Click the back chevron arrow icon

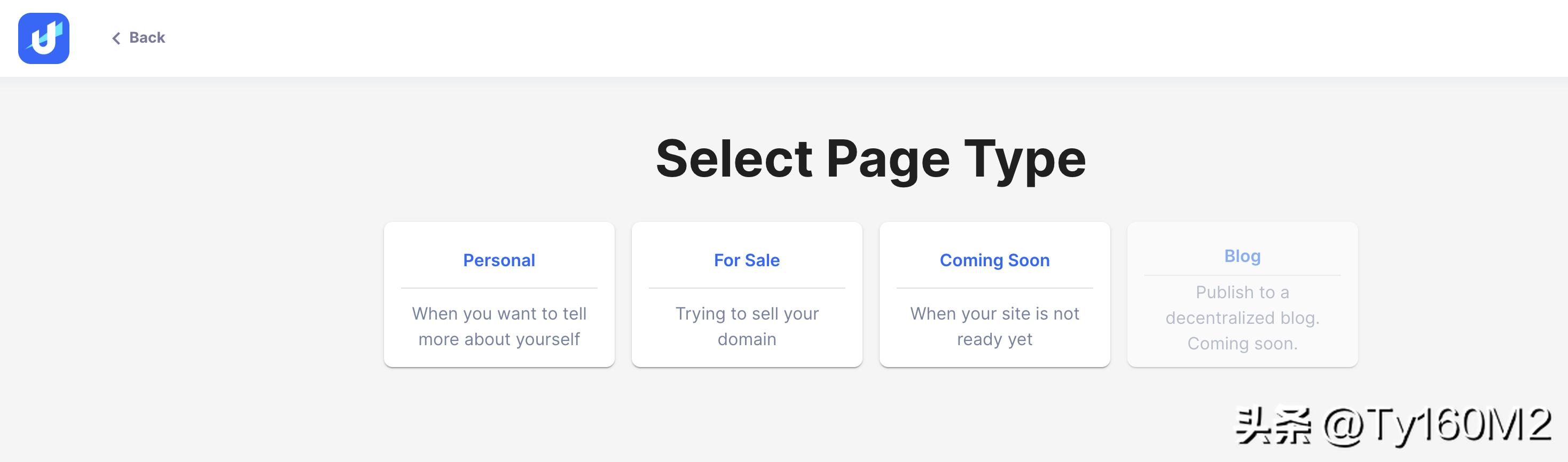[x=116, y=38]
